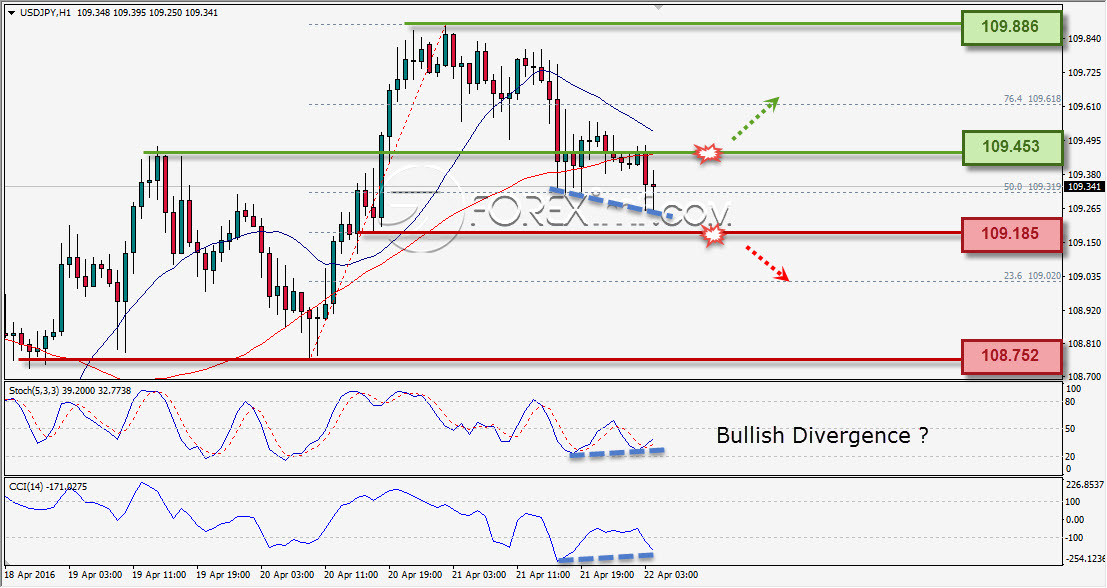This screenshot has height=588, width=1107.
Task: Select the Fibonacci label 50.0 109.319
Action: click(x=1032, y=187)
